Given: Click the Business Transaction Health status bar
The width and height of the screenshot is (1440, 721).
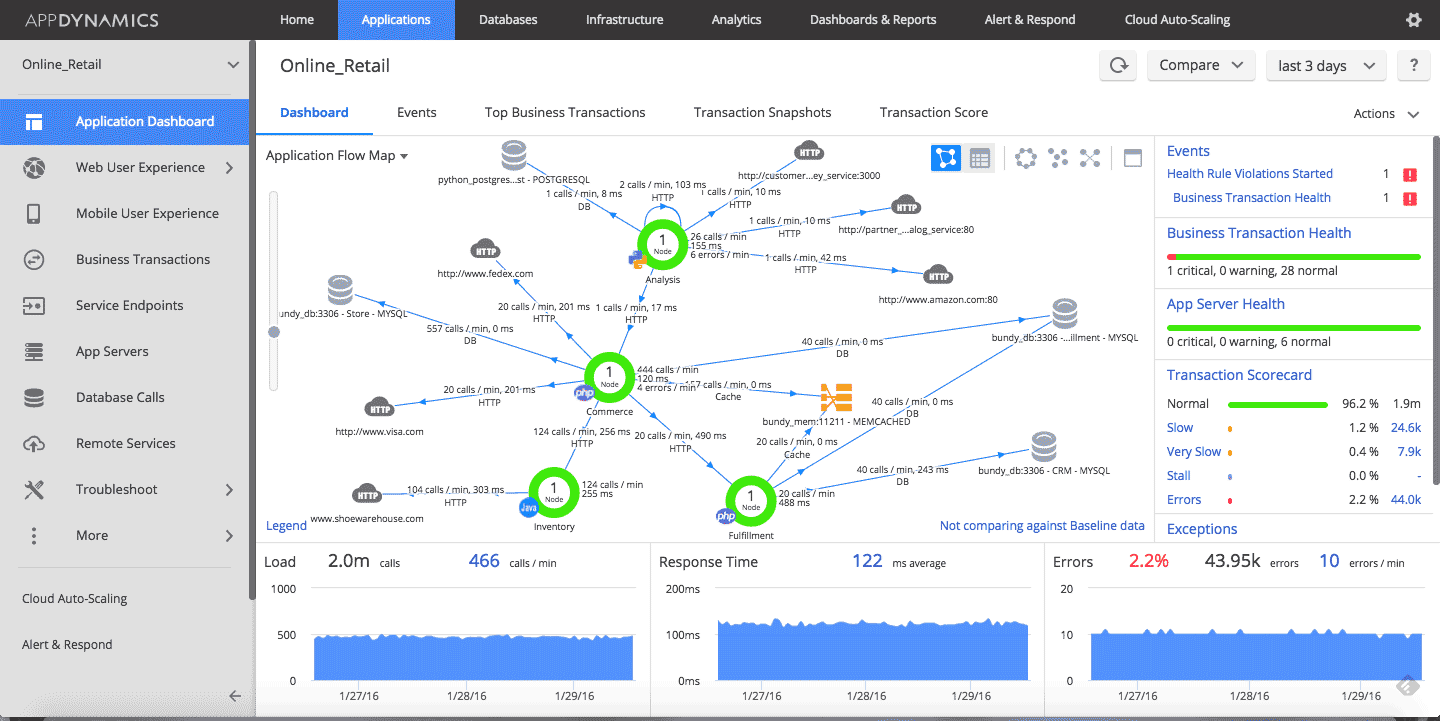Looking at the screenshot, I should 1294,257.
